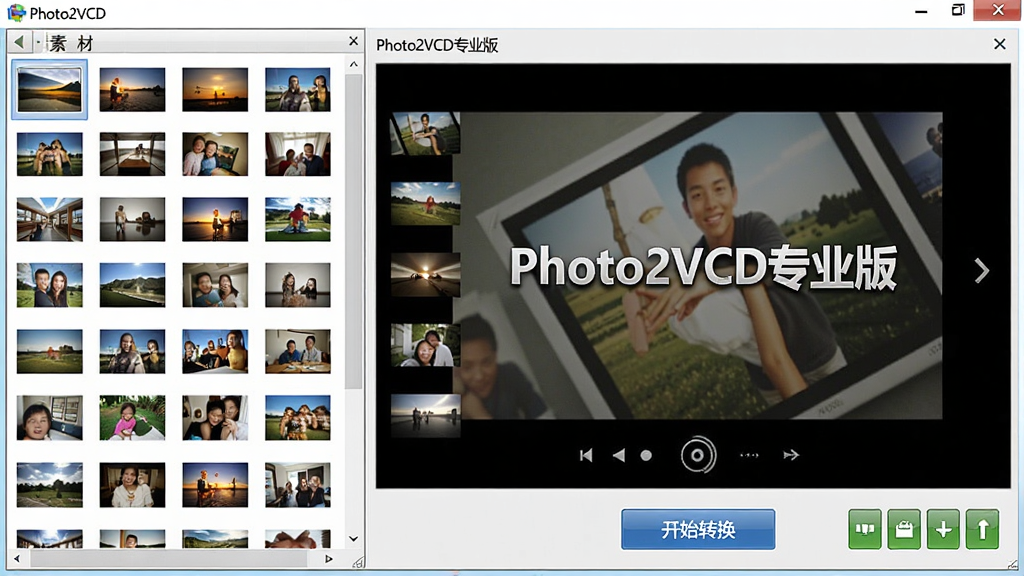Advance preview with right chevron arrow
This screenshot has height=576, width=1024.
982,270
